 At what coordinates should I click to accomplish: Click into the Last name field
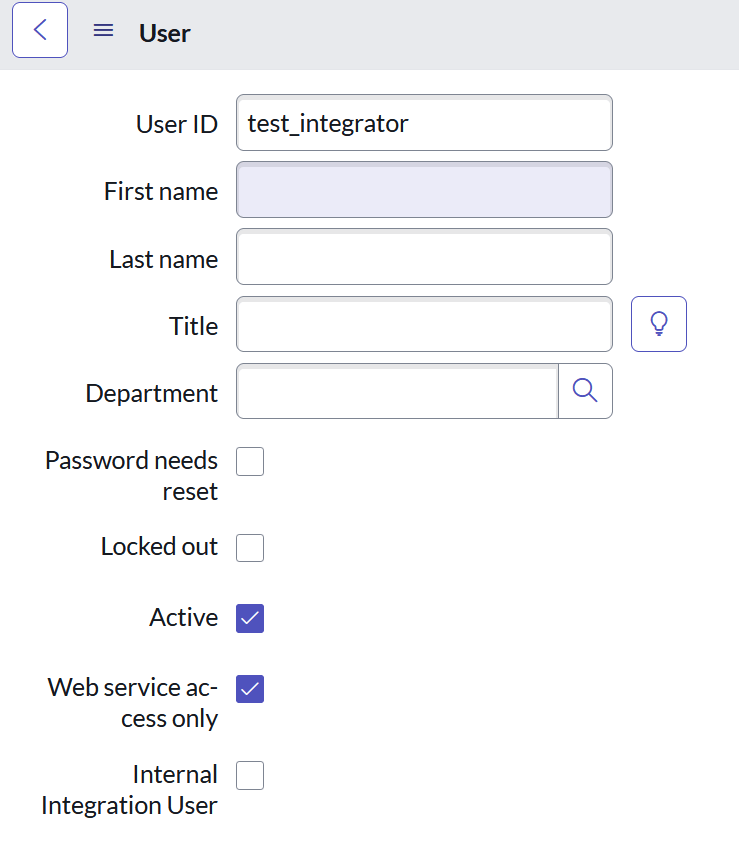point(424,258)
